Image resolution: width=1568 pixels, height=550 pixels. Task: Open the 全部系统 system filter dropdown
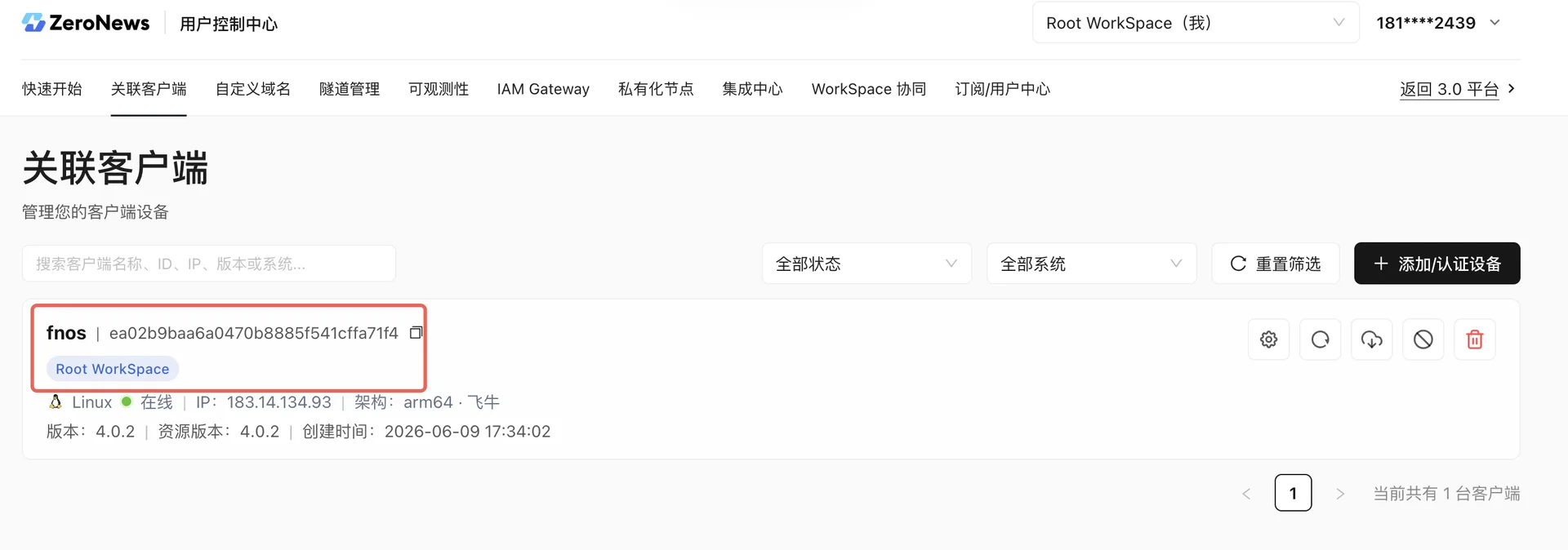[1091, 264]
